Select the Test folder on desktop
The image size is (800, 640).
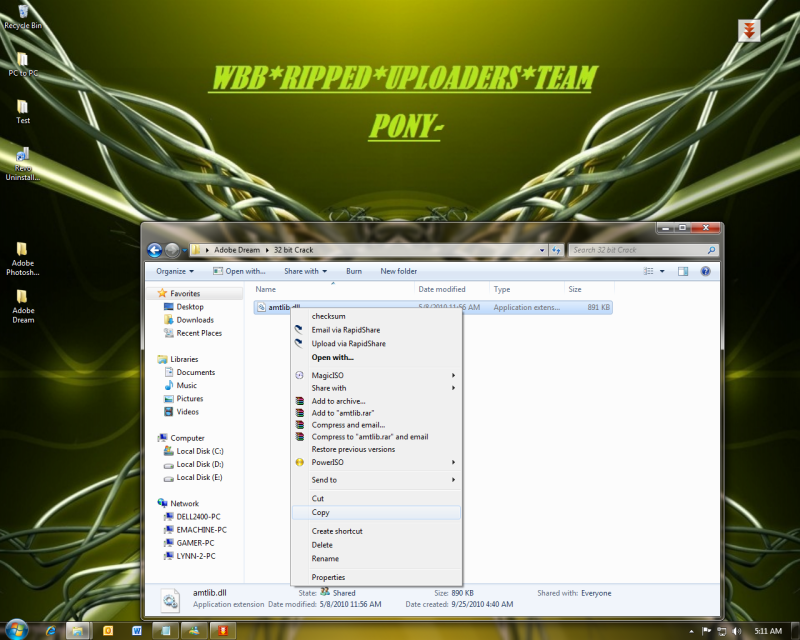[23, 112]
